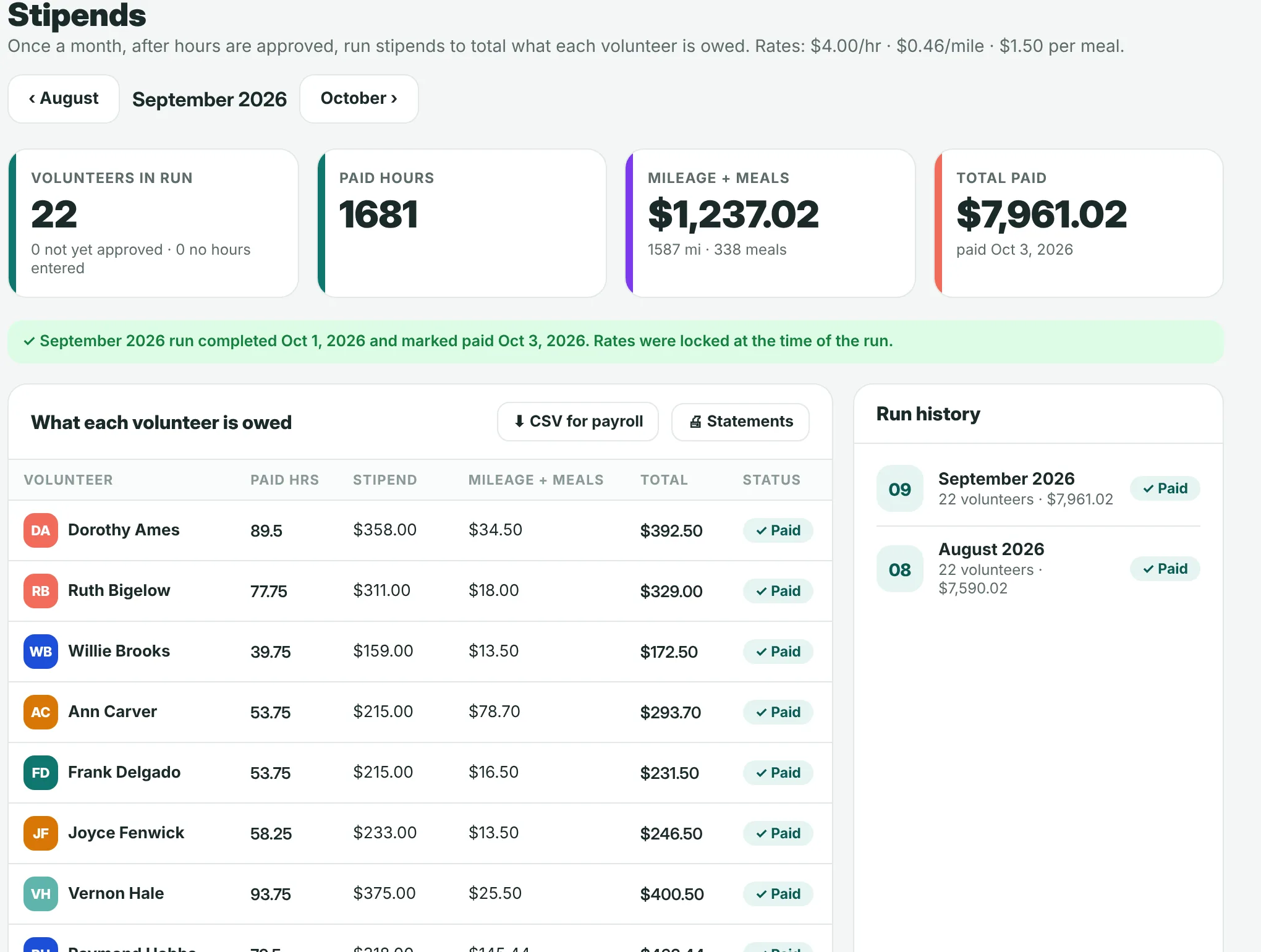Click Paid Hours 1681 card
Image resolution: width=1261 pixels, height=952 pixels.
(x=462, y=223)
